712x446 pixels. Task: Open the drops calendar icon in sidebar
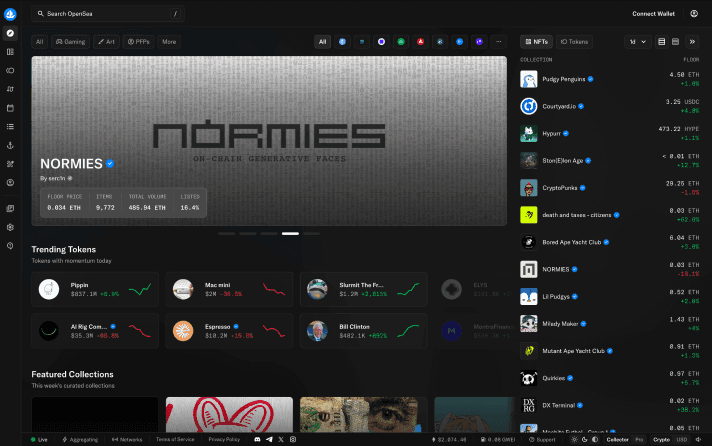pos(10,108)
